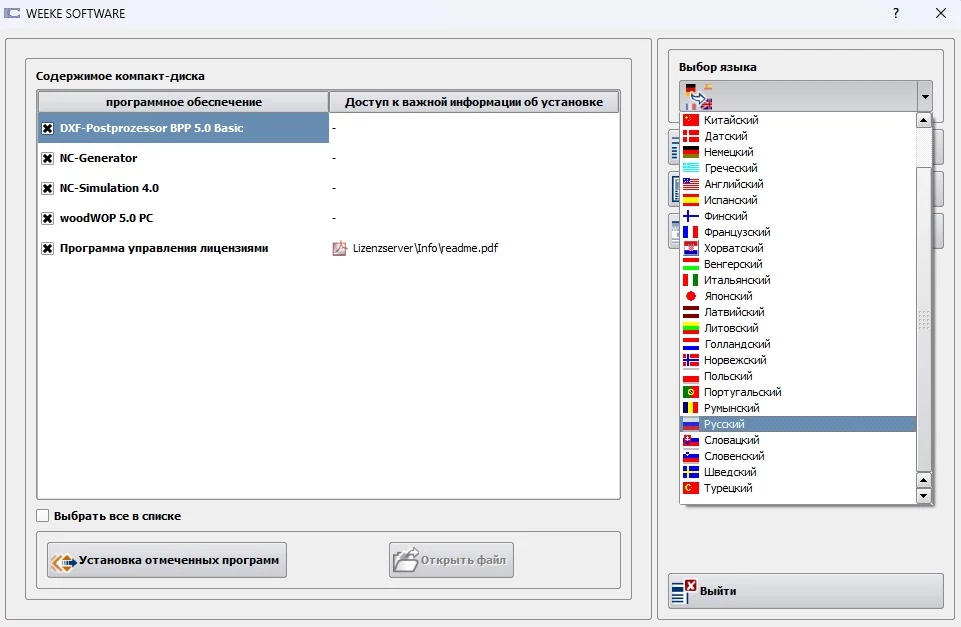Click the Slovenian flag icon
Screen dimensions: 961x627
[691, 456]
